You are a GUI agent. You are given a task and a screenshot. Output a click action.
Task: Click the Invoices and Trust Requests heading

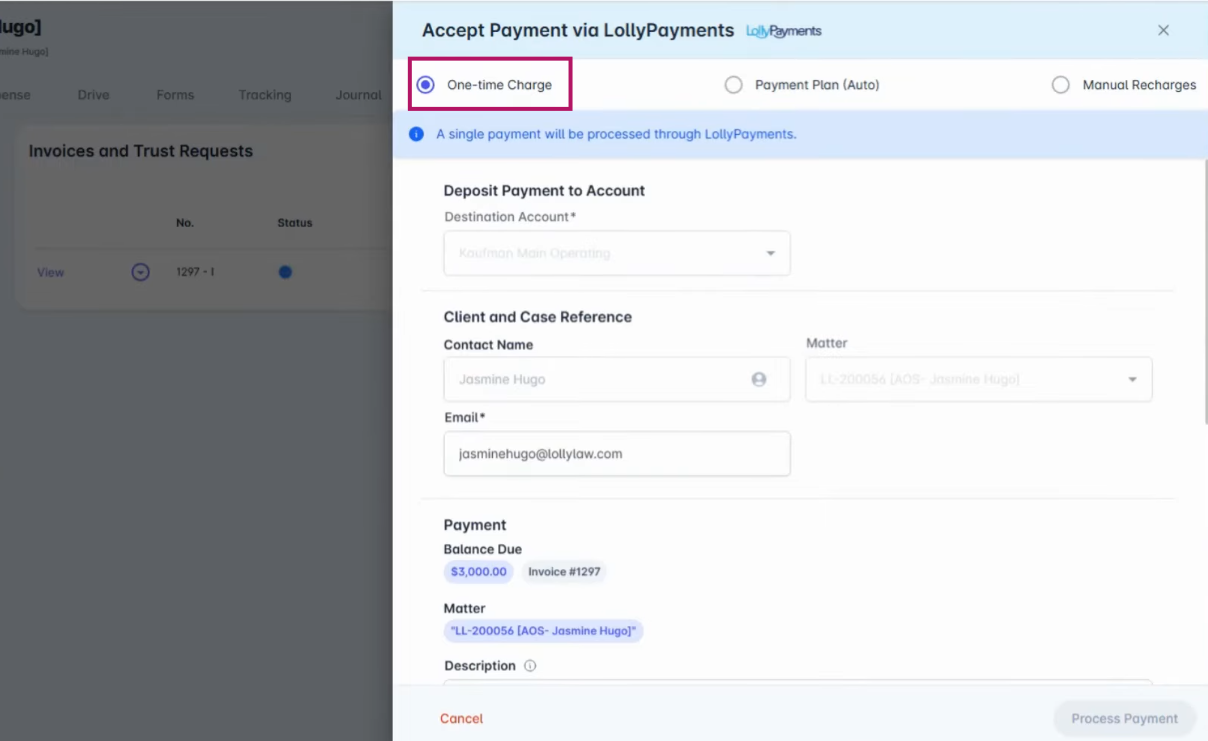141,151
